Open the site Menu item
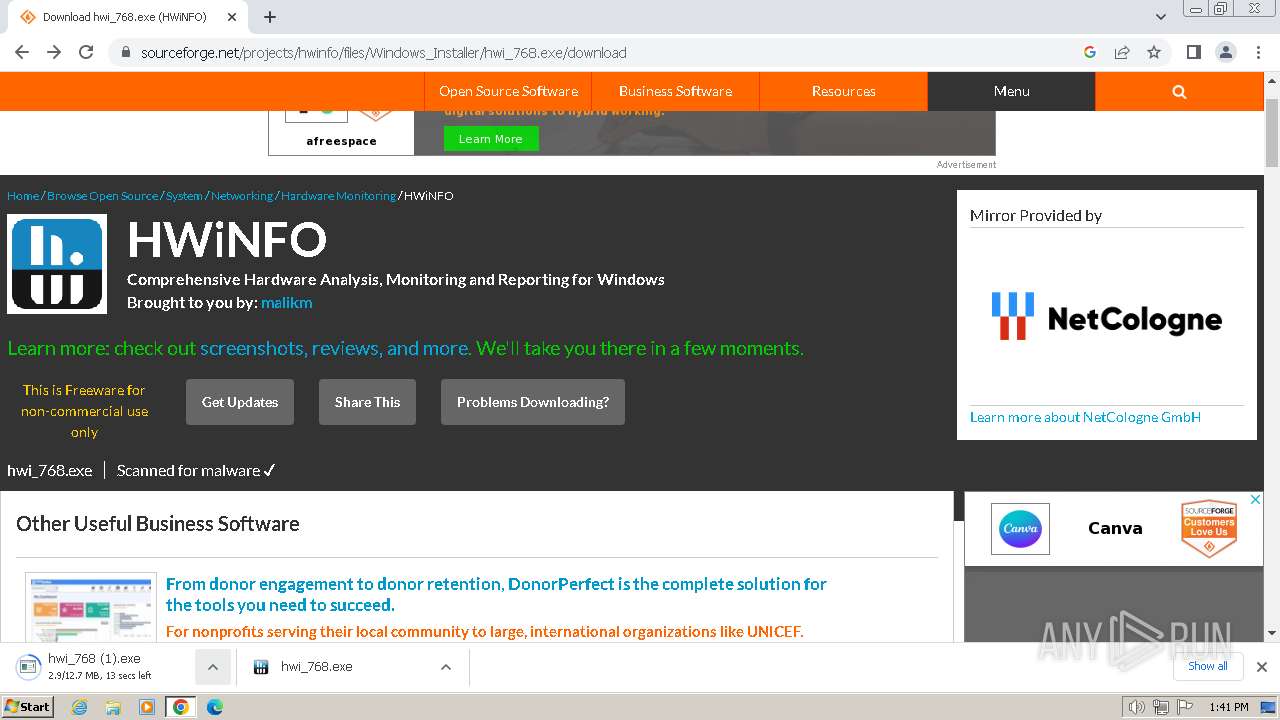This screenshot has height=720, width=1280. coord(1011,91)
